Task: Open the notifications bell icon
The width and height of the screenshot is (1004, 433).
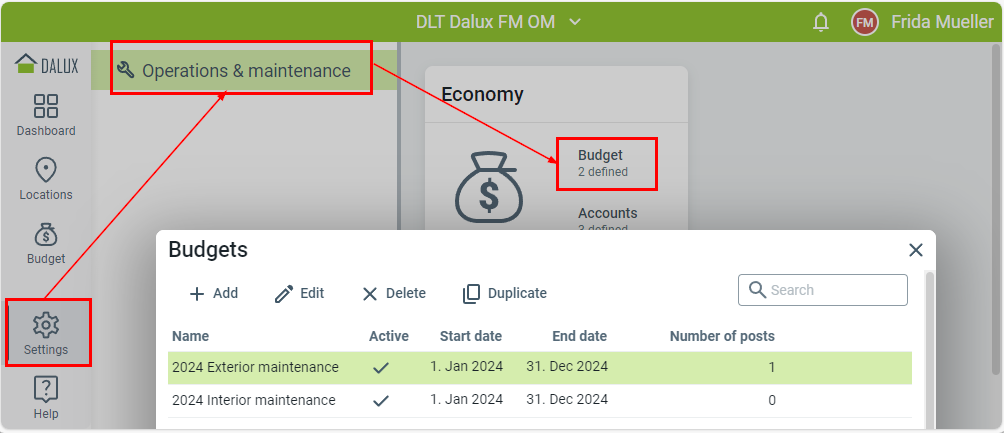Action: [x=821, y=22]
